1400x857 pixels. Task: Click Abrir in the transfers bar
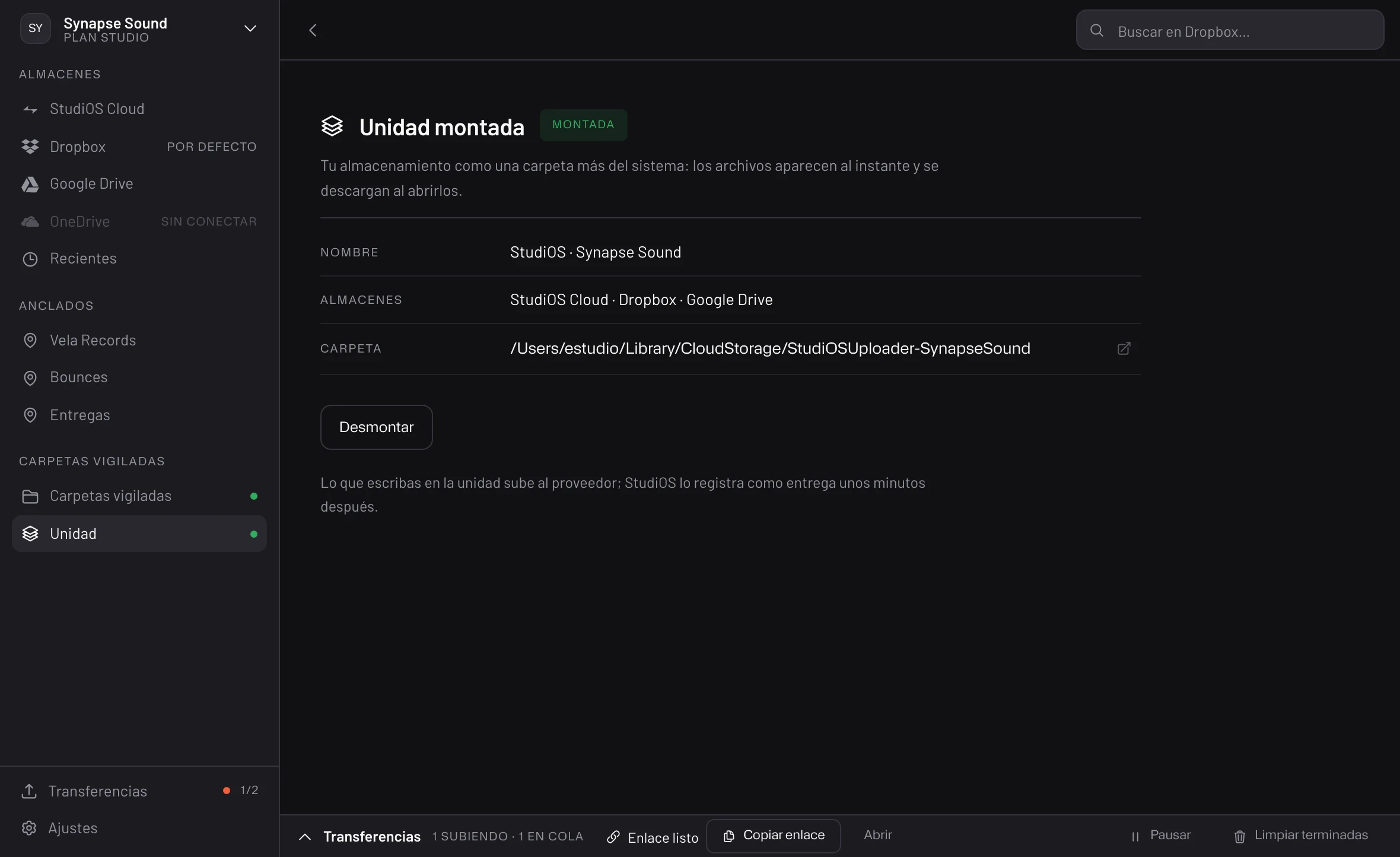(878, 835)
